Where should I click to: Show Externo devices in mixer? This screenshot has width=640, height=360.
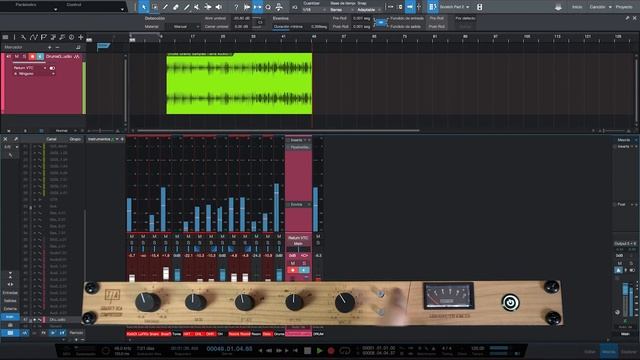[x=10, y=309]
